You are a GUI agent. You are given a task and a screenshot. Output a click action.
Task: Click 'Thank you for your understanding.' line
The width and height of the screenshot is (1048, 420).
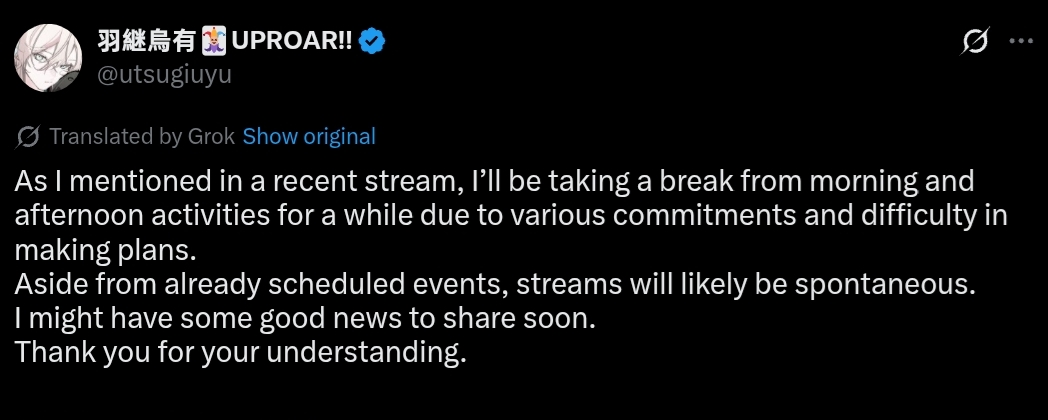coord(240,352)
